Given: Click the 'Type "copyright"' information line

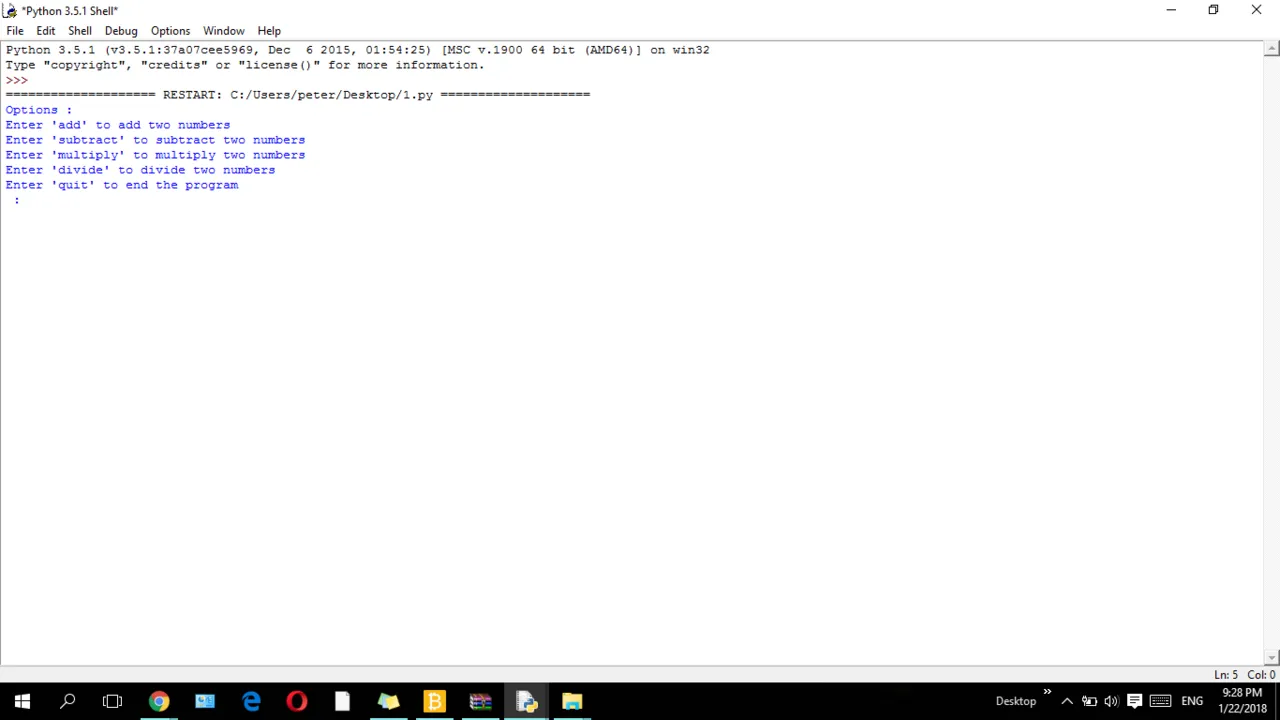Looking at the screenshot, I should click(245, 65).
